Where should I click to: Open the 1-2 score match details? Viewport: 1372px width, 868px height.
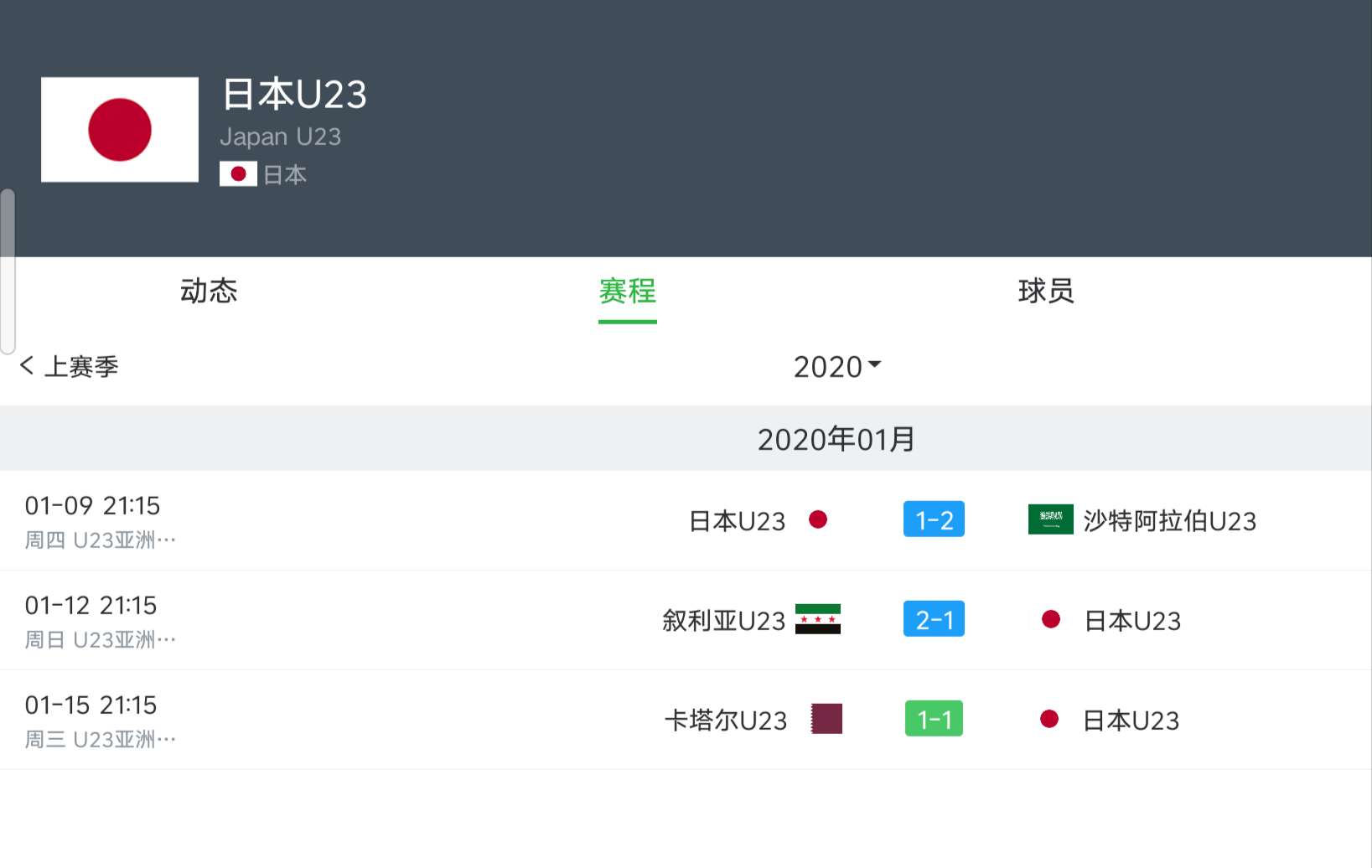tap(934, 519)
